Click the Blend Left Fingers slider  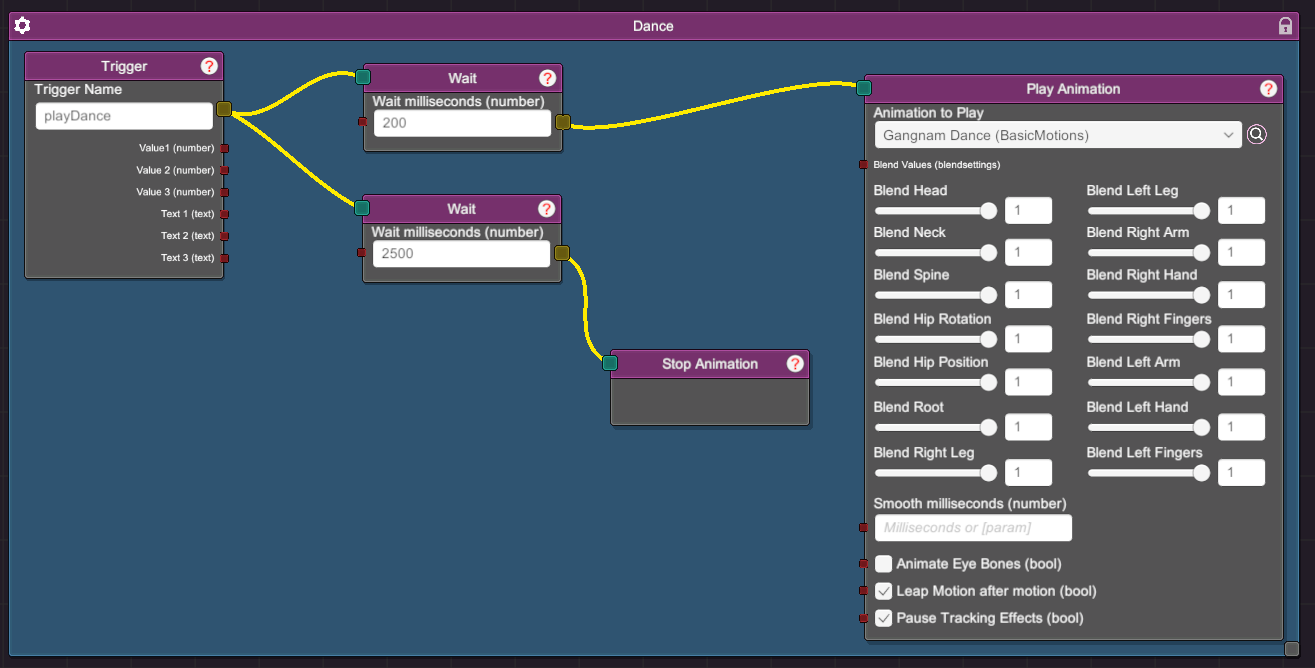[x=1149, y=473]
